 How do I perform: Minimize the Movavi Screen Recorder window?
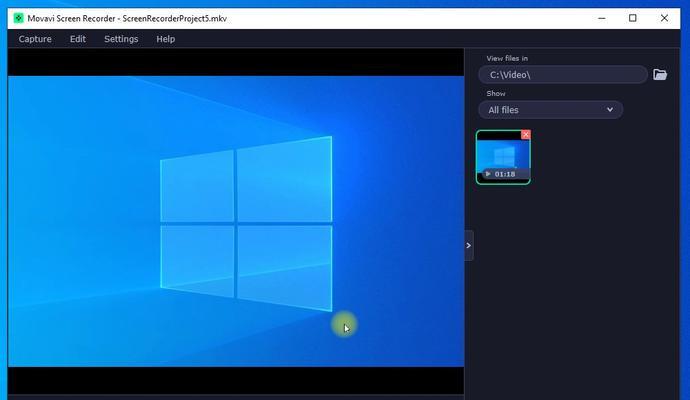click(x=602, y=18)
